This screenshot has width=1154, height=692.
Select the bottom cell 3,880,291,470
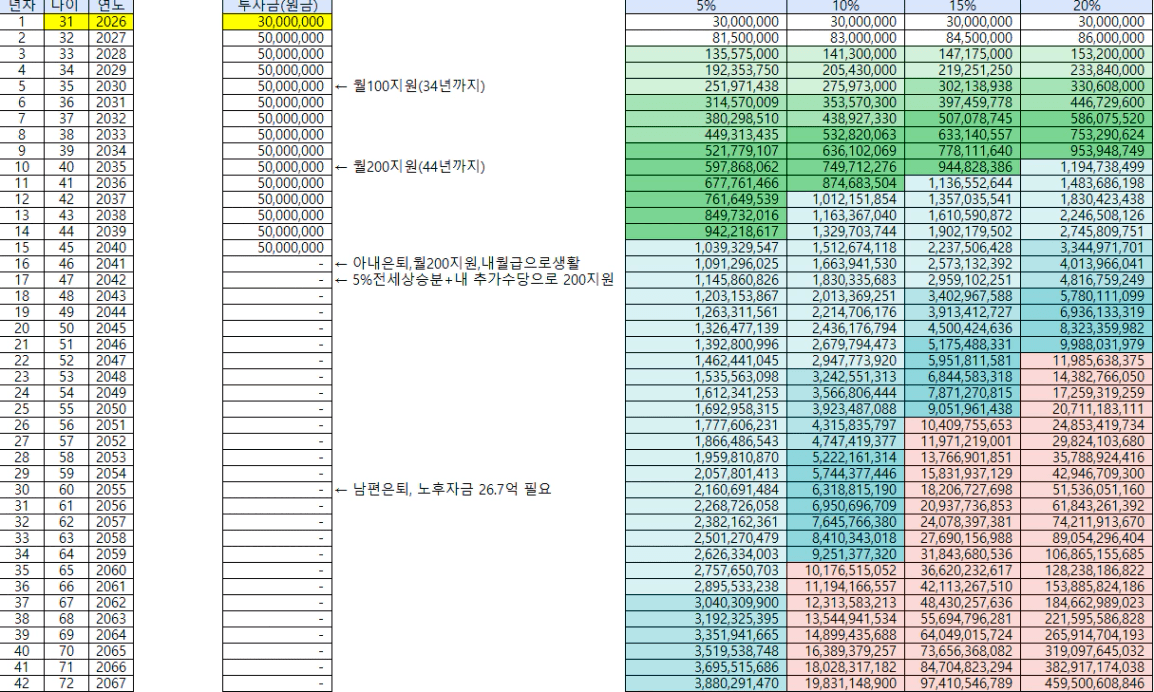pyautogui.click(x=707, y=683)
